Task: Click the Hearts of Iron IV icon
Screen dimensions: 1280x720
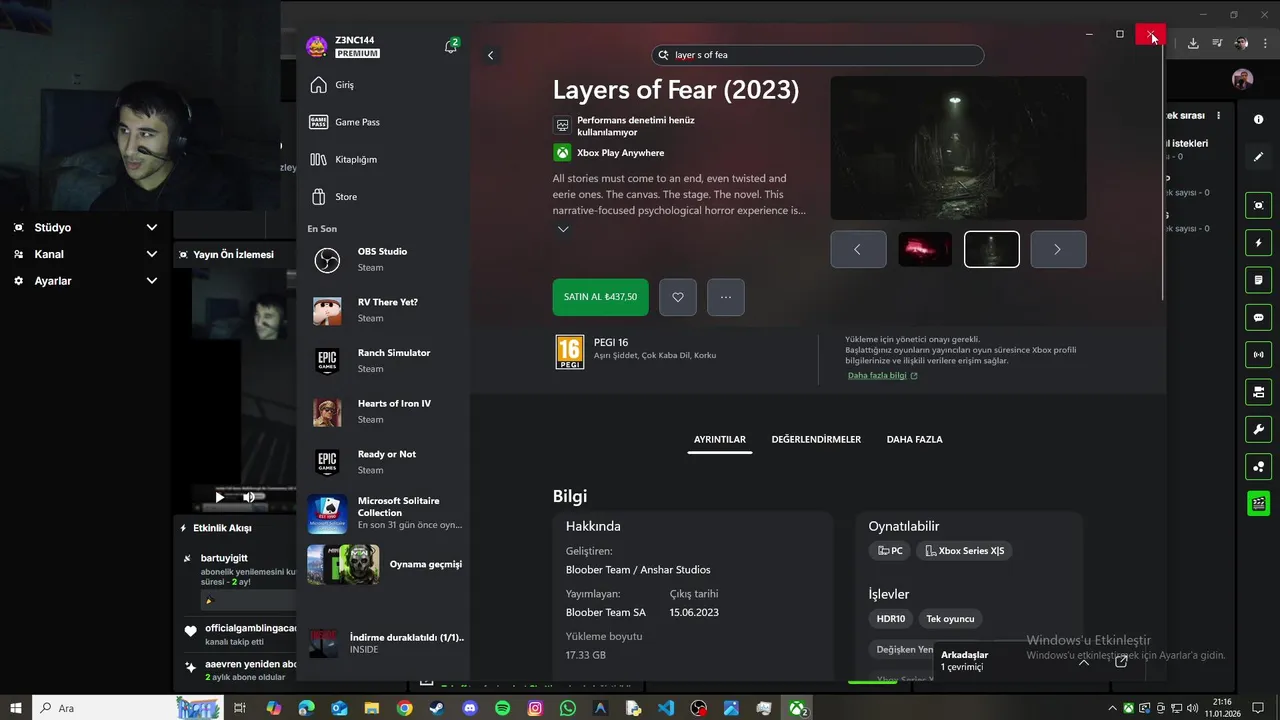Action: [327, 412]
